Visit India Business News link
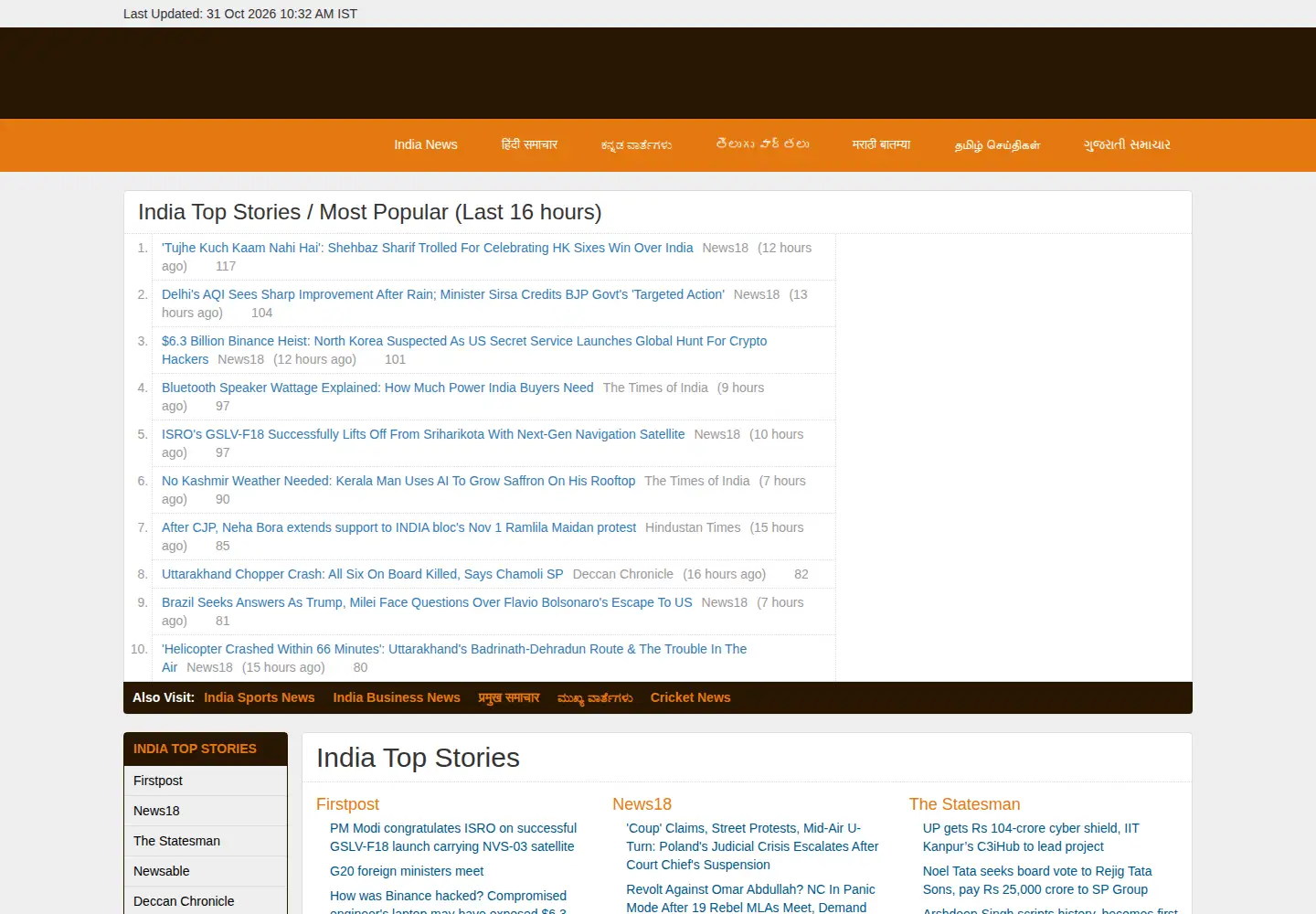Image resolution: width=1316 pixels, height=914 pixels. point(397,697)
